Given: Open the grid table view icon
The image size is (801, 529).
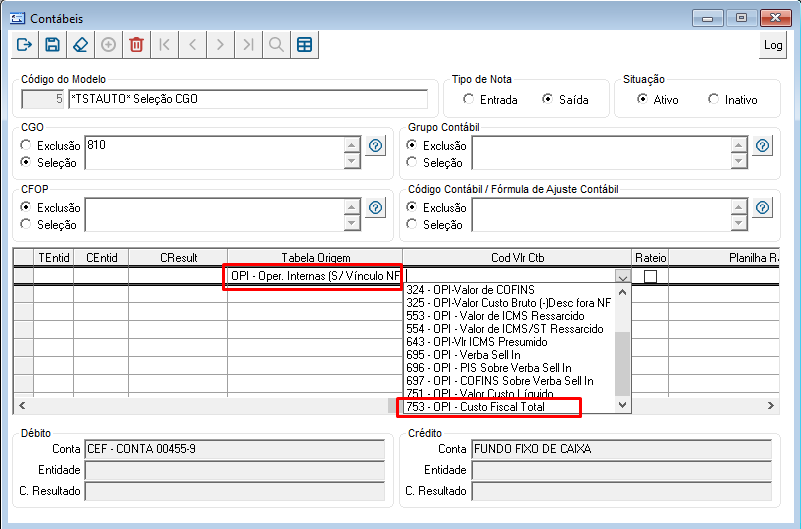Looking at the screenshot, I should (x=304, y=45).
